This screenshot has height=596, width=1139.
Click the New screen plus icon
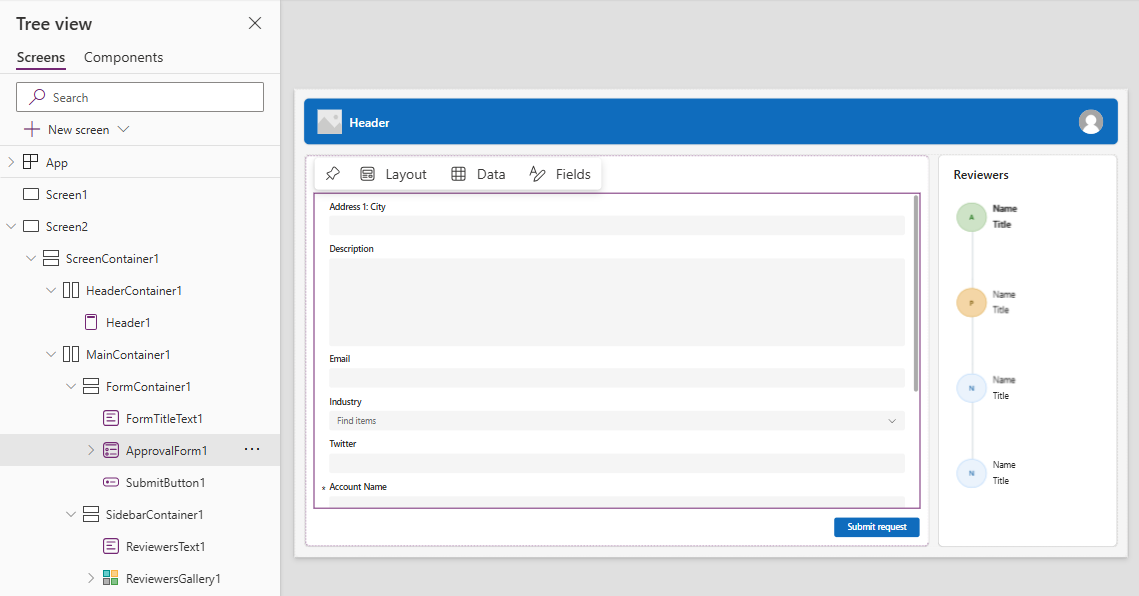point(31,129)
